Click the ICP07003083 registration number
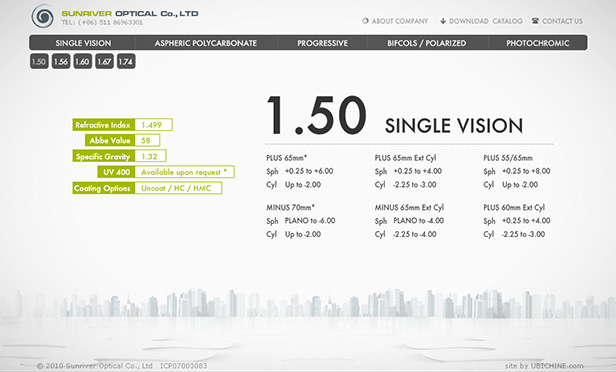616x372 pixels. pos(183,366)
